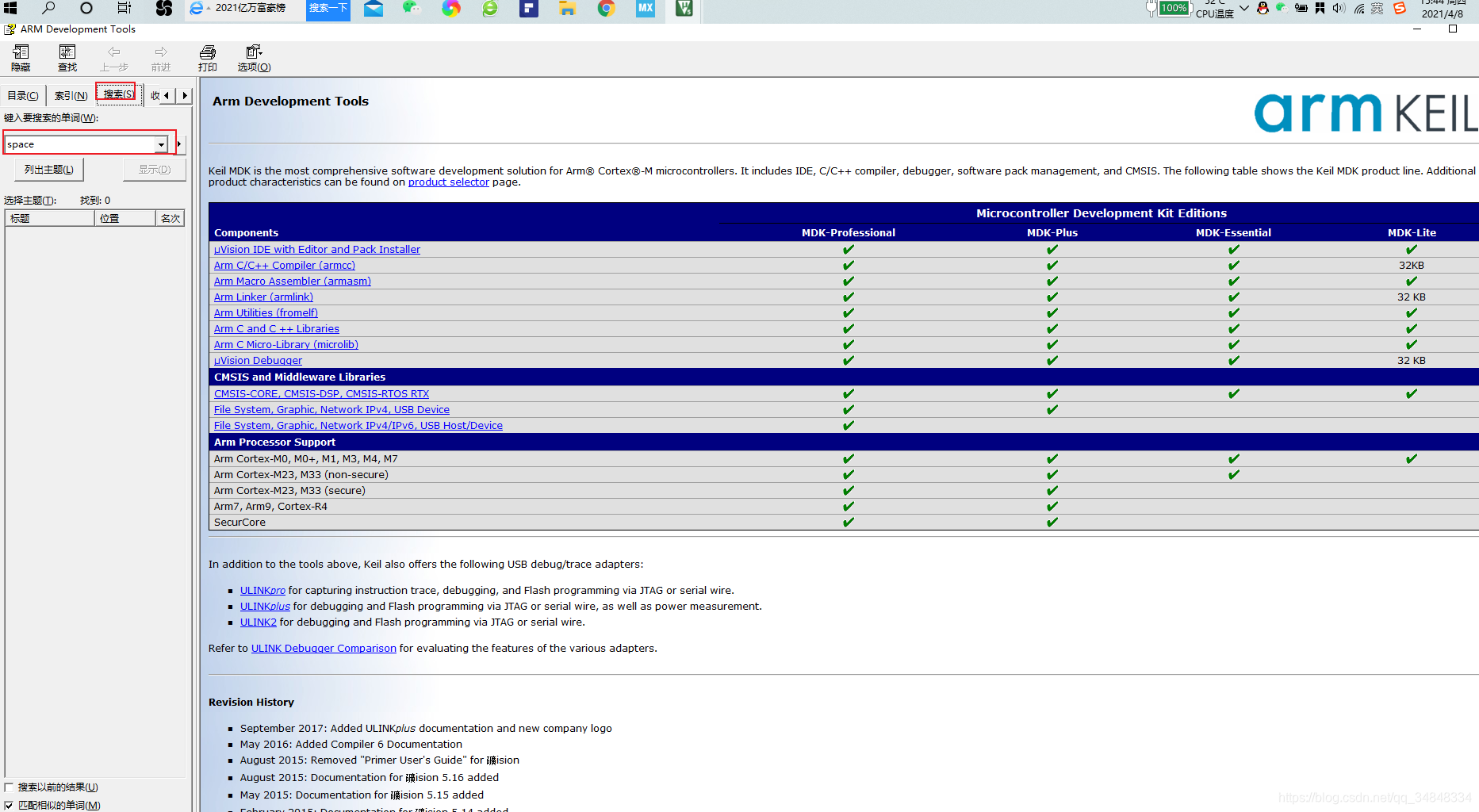This screenshot has height=812, width=1479.
Task: Click the taskbar clock showing 2021/4/8
Action: 1443,9
